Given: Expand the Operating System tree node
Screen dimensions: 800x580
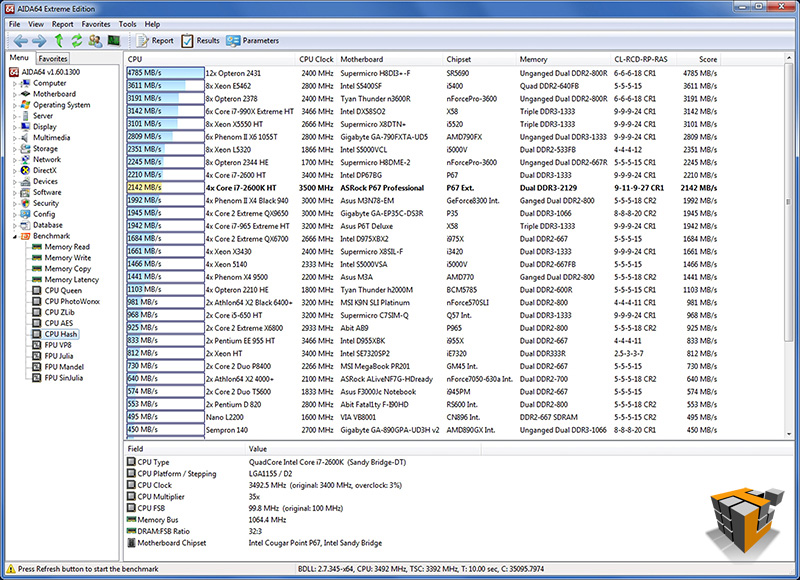Looking at the screenshot, I should click(x=15, y=105).
